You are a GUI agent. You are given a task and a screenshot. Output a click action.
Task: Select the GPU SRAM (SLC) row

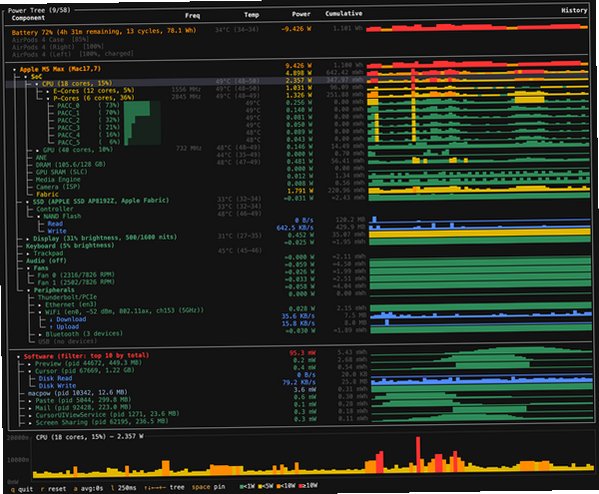point(62,172)
